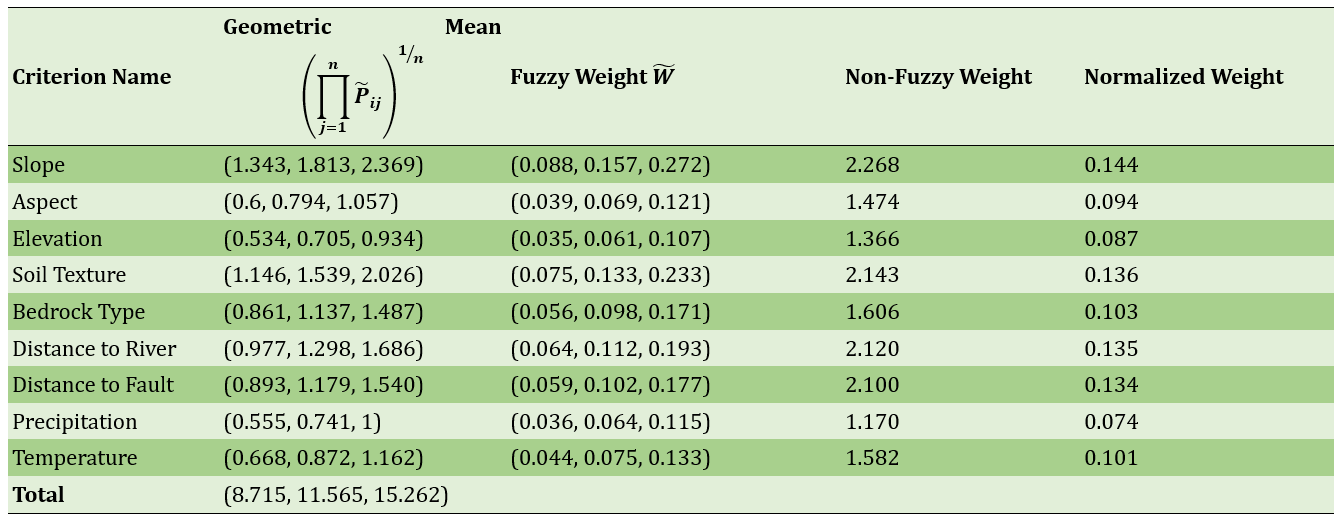Select the Elevation row label
The width and height of the screenshot is (1344, 517).
tap(57, 239)
